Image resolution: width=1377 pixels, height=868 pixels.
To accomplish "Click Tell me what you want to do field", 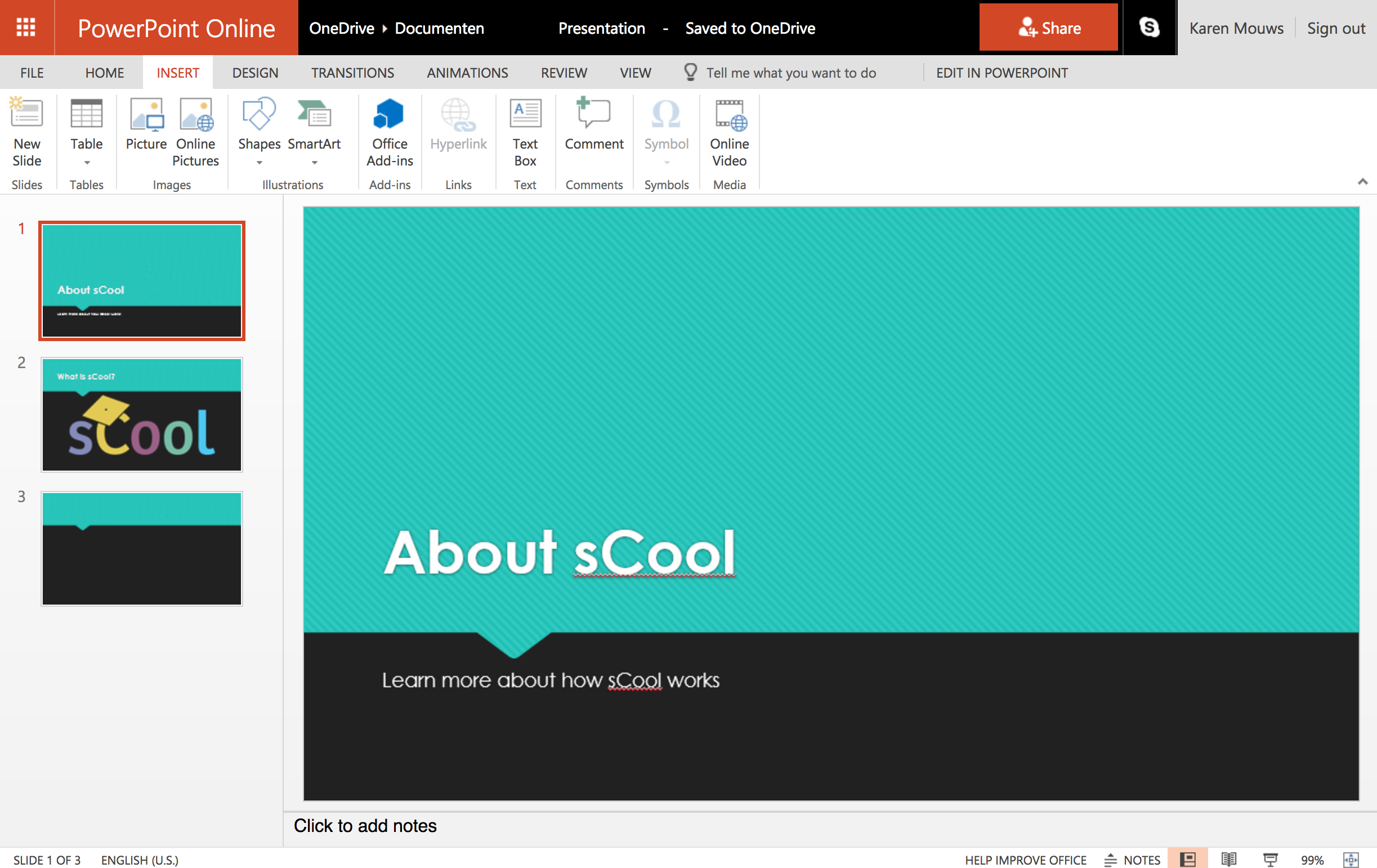I will coord(791,73).
